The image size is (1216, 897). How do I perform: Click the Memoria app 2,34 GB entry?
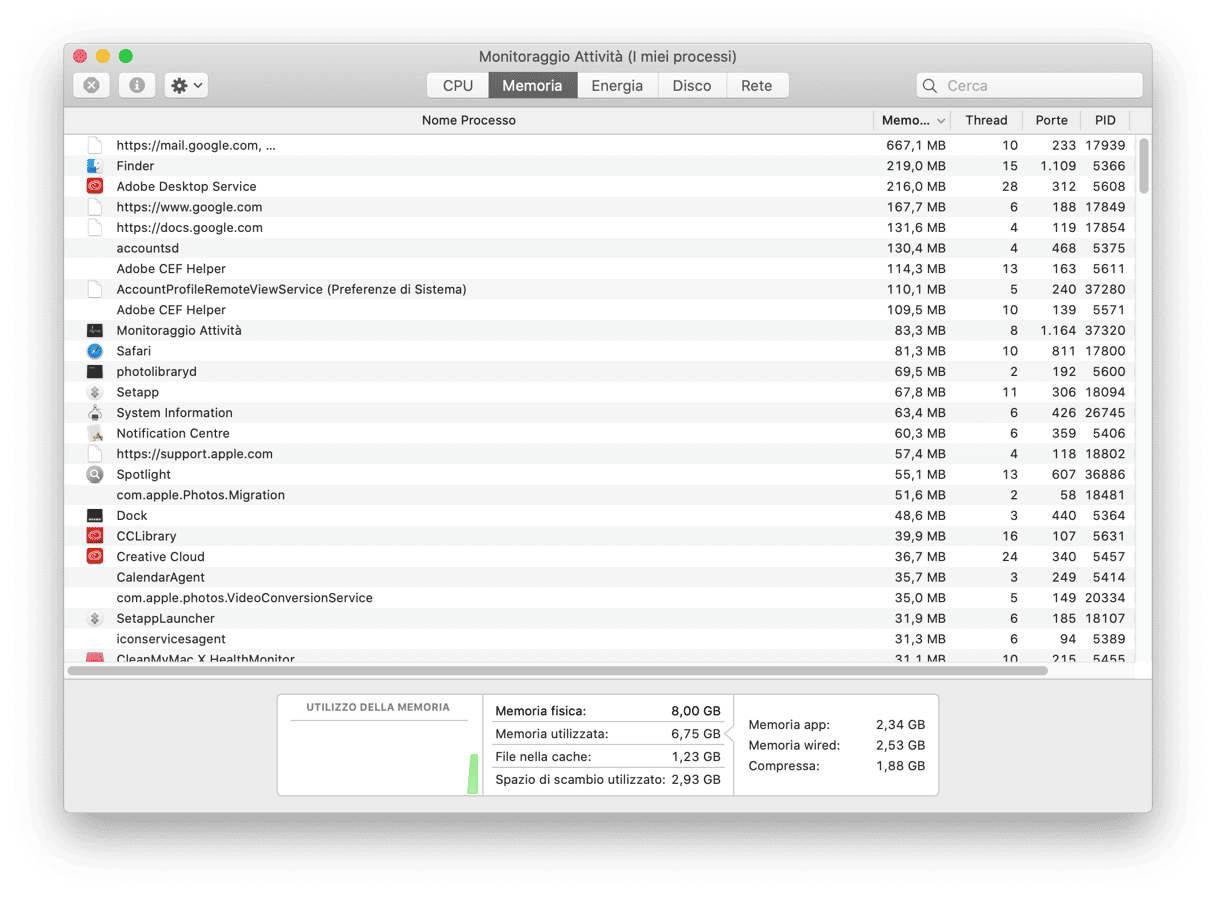(x=837, y=725)
